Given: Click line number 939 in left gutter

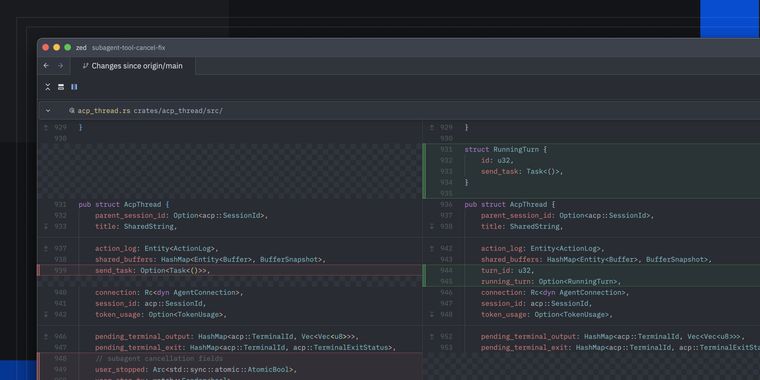Looking at the screenshot, I should pos(61,270).
